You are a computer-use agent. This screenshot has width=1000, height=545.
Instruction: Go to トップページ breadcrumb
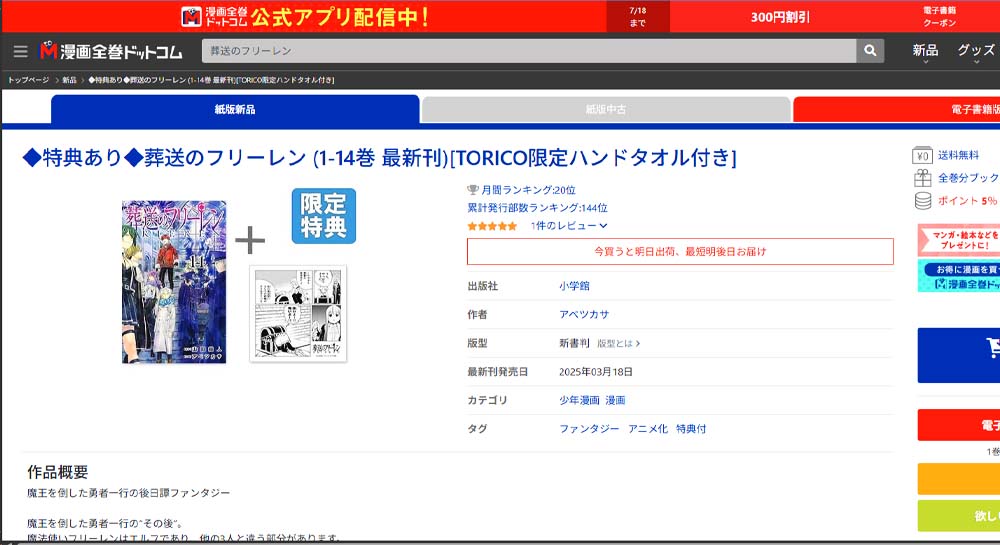(x=28, y=80)
